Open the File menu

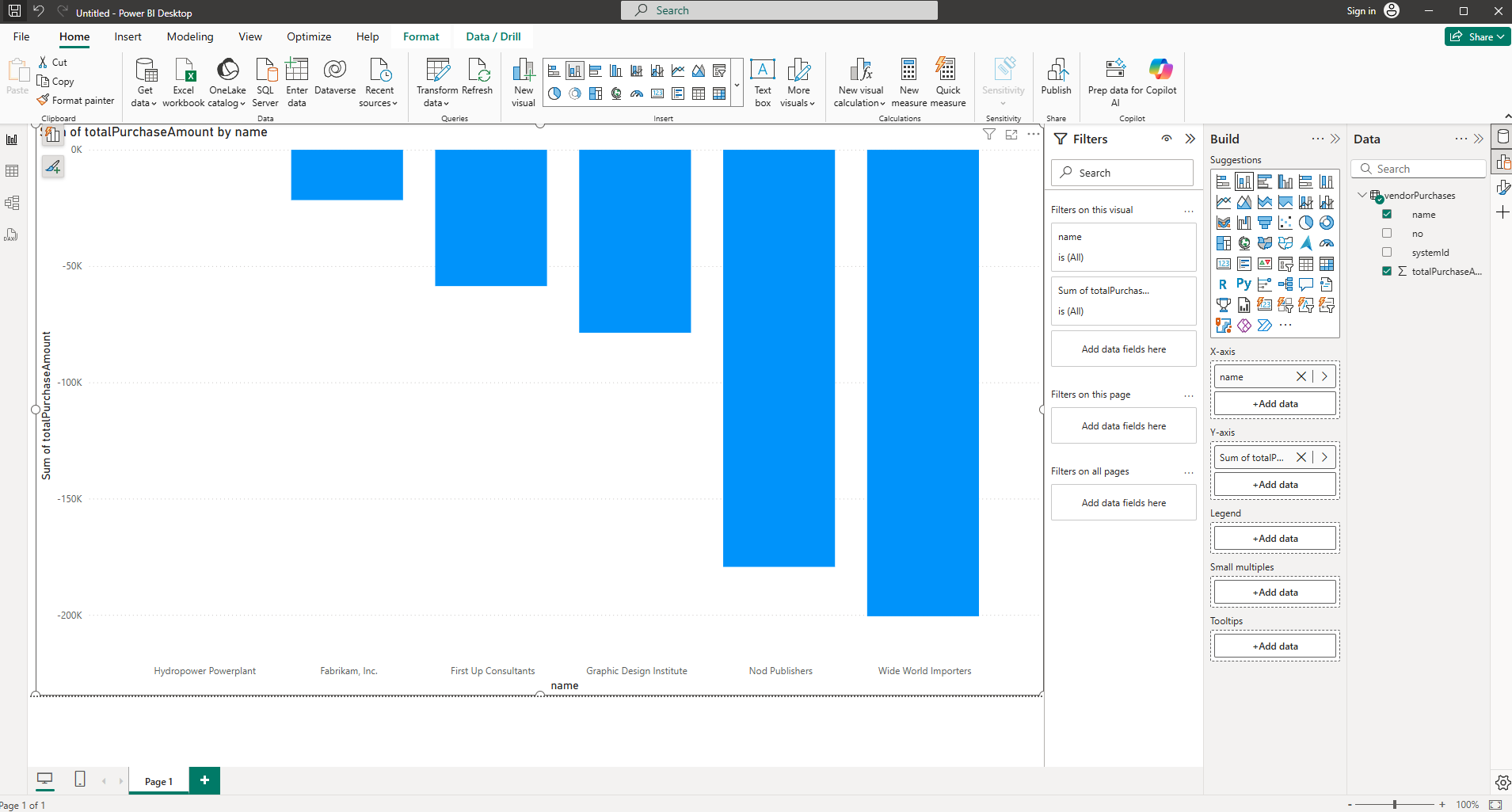(21, 36)
